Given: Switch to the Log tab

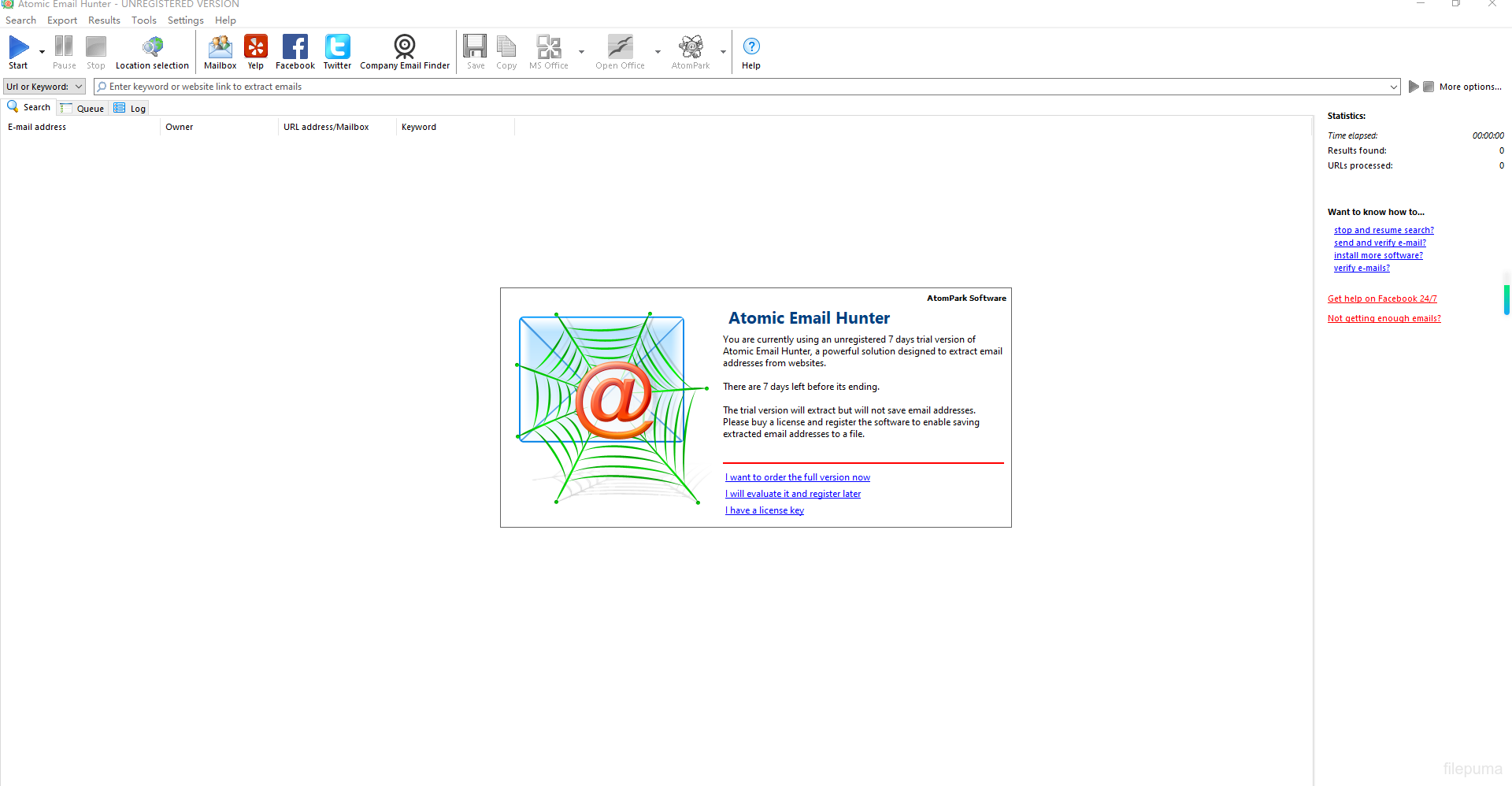Looking at the screenshot, I should click(x=131, y=108).
